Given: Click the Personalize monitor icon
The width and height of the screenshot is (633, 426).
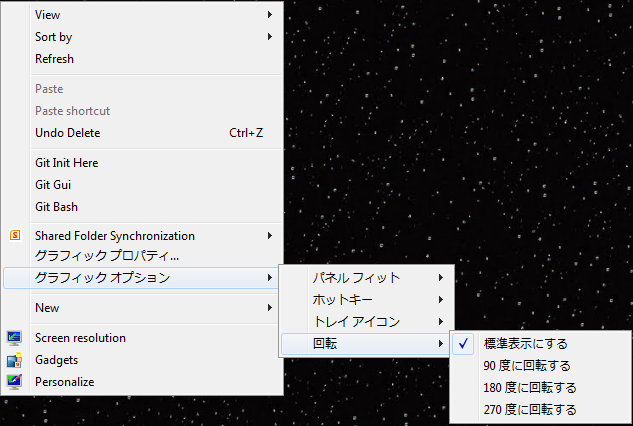Looking at the screenshot, I should click(x=14, y=382).
